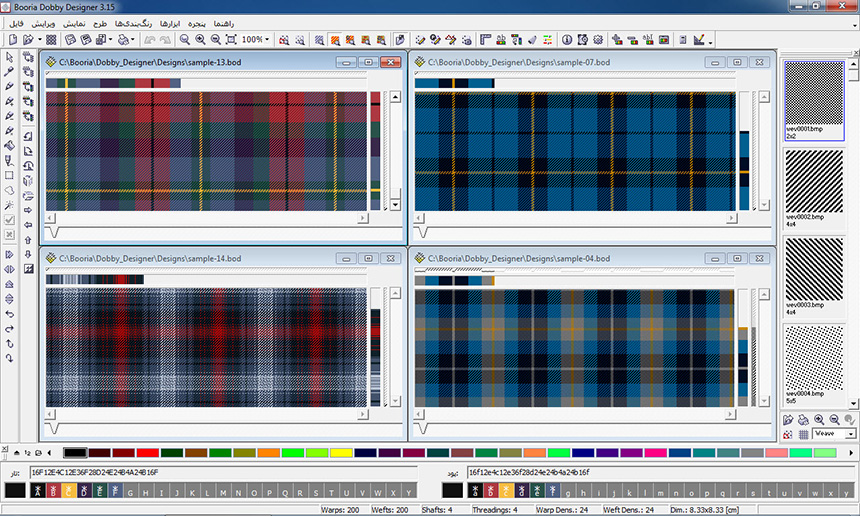This screenshot has width=860, height=516.
Task: Open the ویرایش menu
Action: [x=43, y=24]
